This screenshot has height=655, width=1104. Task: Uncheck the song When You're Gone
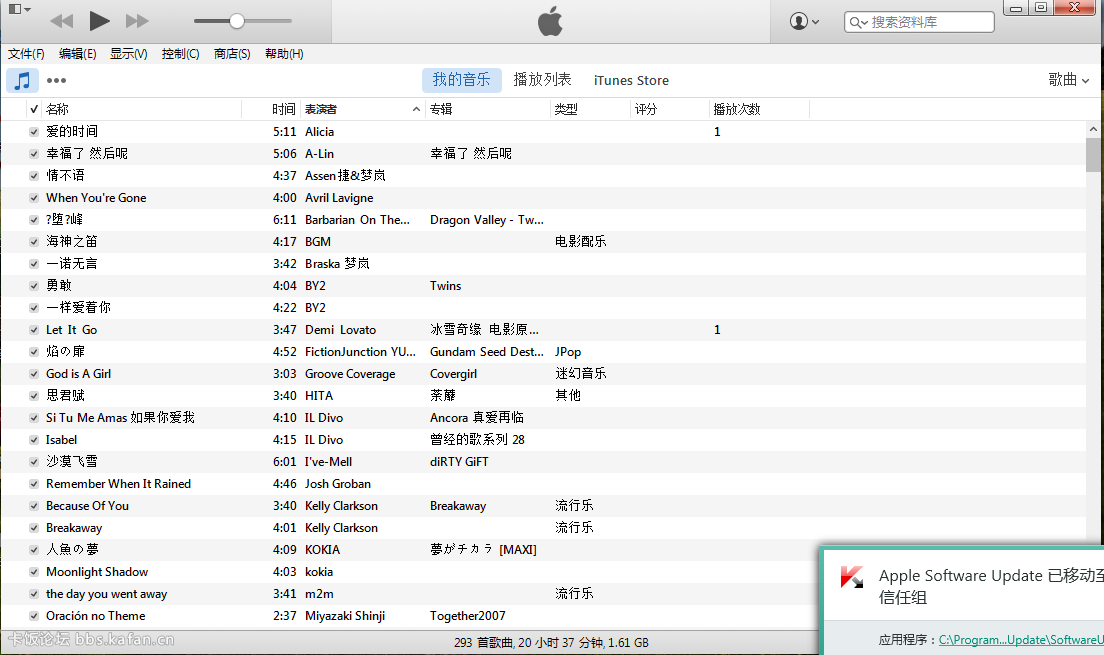click(x=34, y=198)
